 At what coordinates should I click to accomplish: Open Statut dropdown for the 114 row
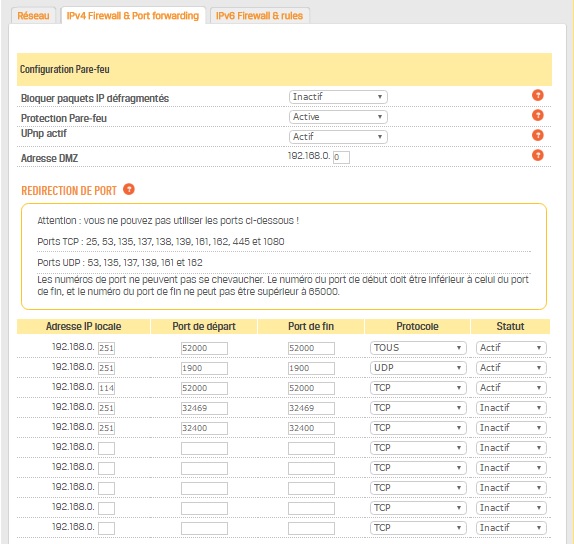coord(511,388)
